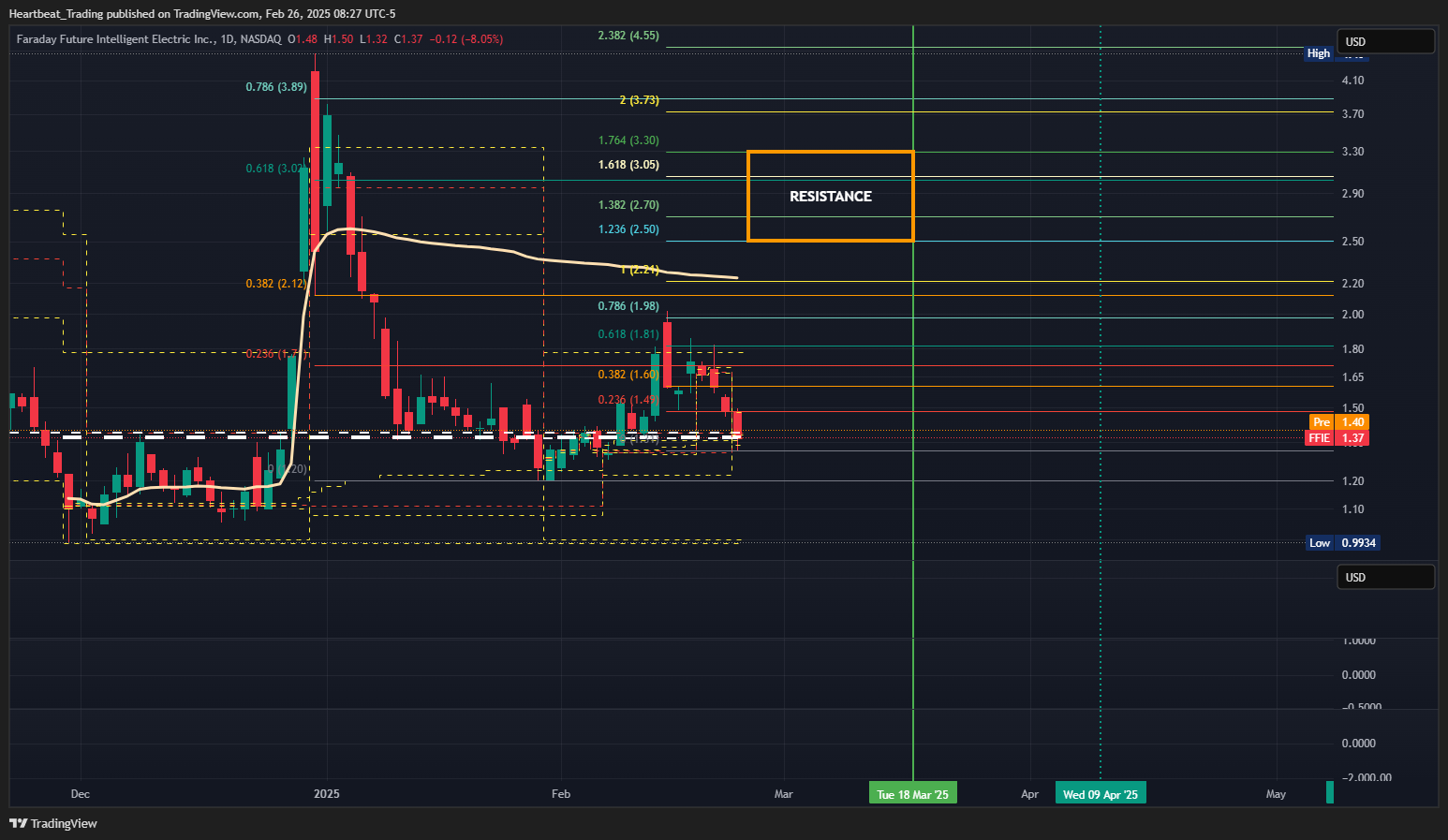This screenshot has height=840, width=1448.
Task: Click the 0.382 (2.12) Fibonacci level label
Action: point(276,284)
